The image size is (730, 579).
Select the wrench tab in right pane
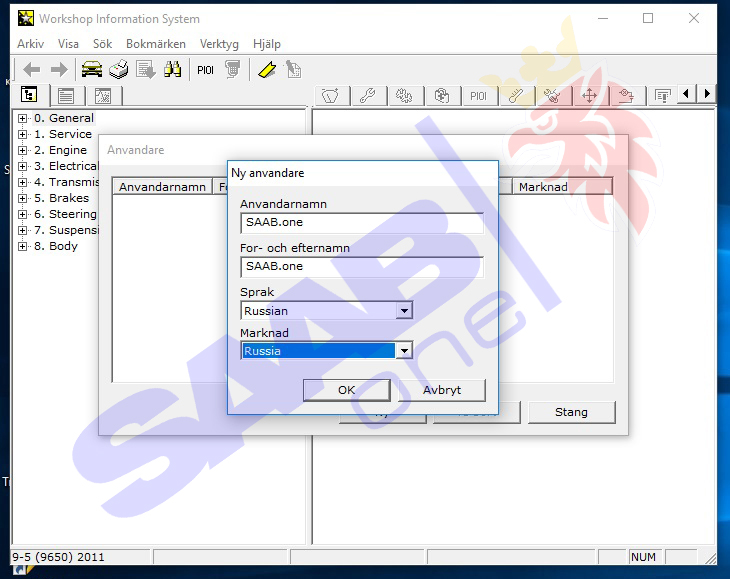coord(367,96)
